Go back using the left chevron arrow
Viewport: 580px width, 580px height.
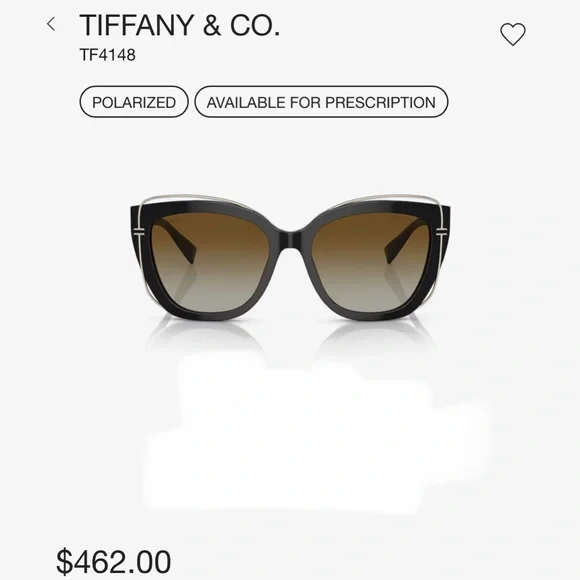click(x=51, y=24)
